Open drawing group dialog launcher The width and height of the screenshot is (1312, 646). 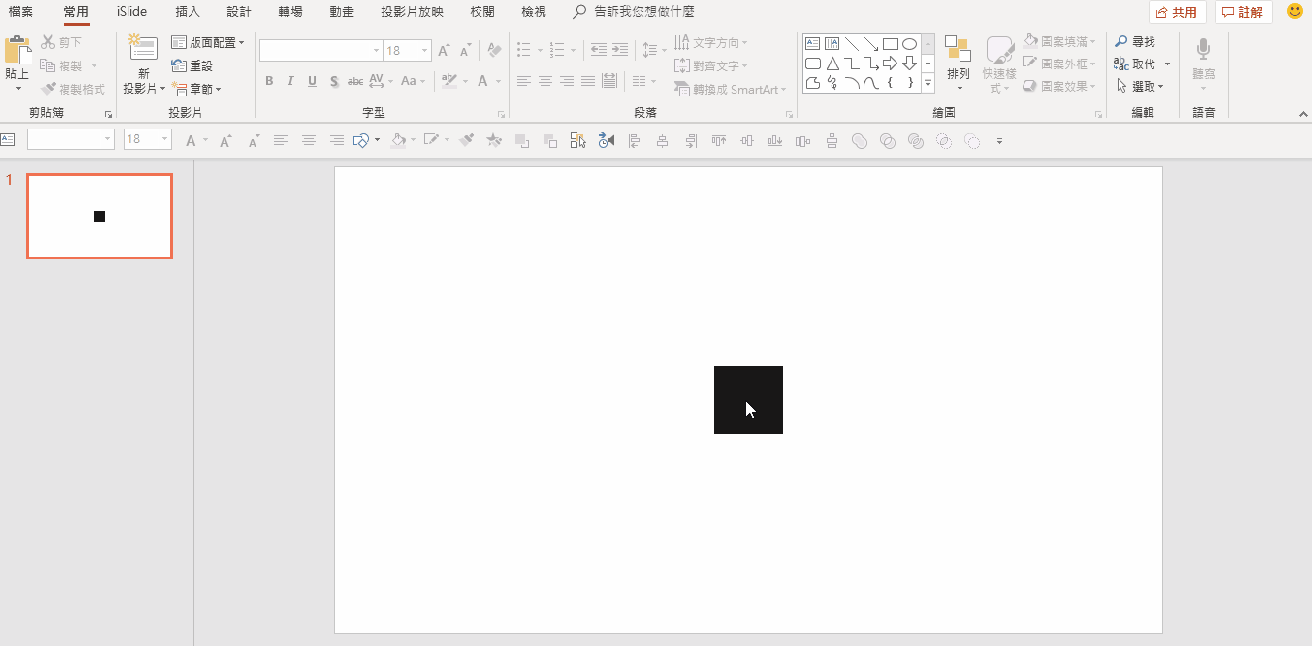pos(1099,114)
